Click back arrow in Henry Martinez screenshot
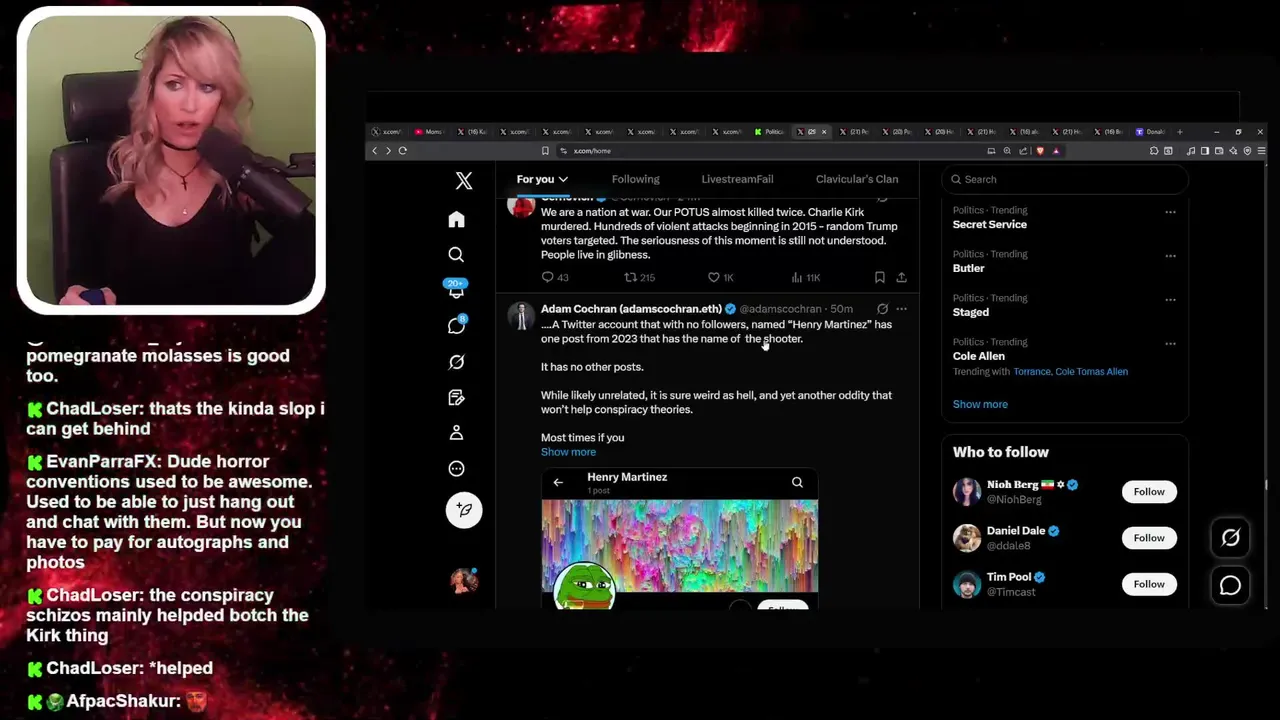This screenshot has width=1280, height=720. (x=558, y=482)
